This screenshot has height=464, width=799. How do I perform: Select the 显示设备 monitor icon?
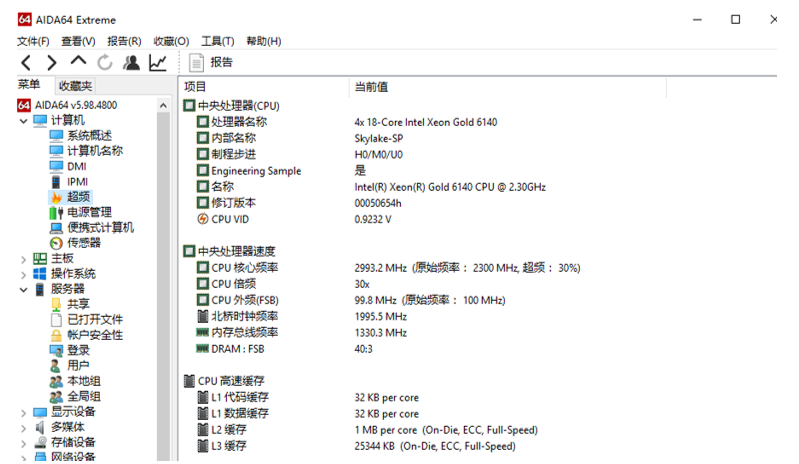pyautogui.click(x=40, y=412)
